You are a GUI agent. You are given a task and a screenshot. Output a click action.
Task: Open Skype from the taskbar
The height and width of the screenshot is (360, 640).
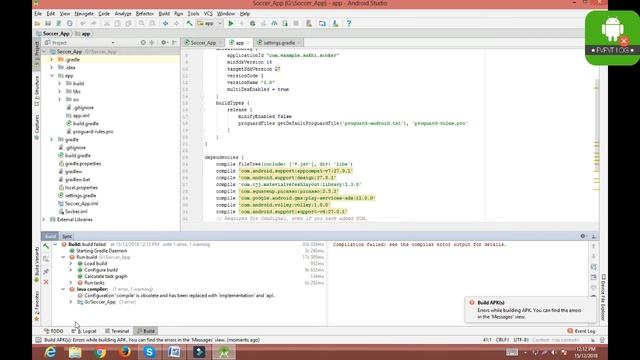click(x=149, y=352)
